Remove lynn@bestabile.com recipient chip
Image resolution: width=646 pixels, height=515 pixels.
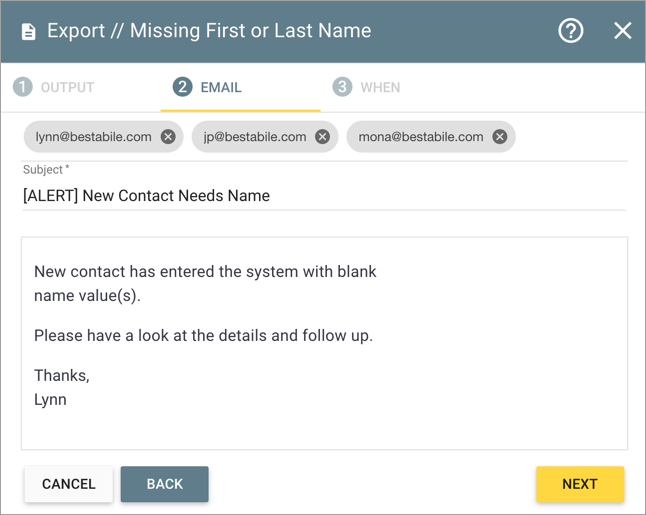[168, 137]
